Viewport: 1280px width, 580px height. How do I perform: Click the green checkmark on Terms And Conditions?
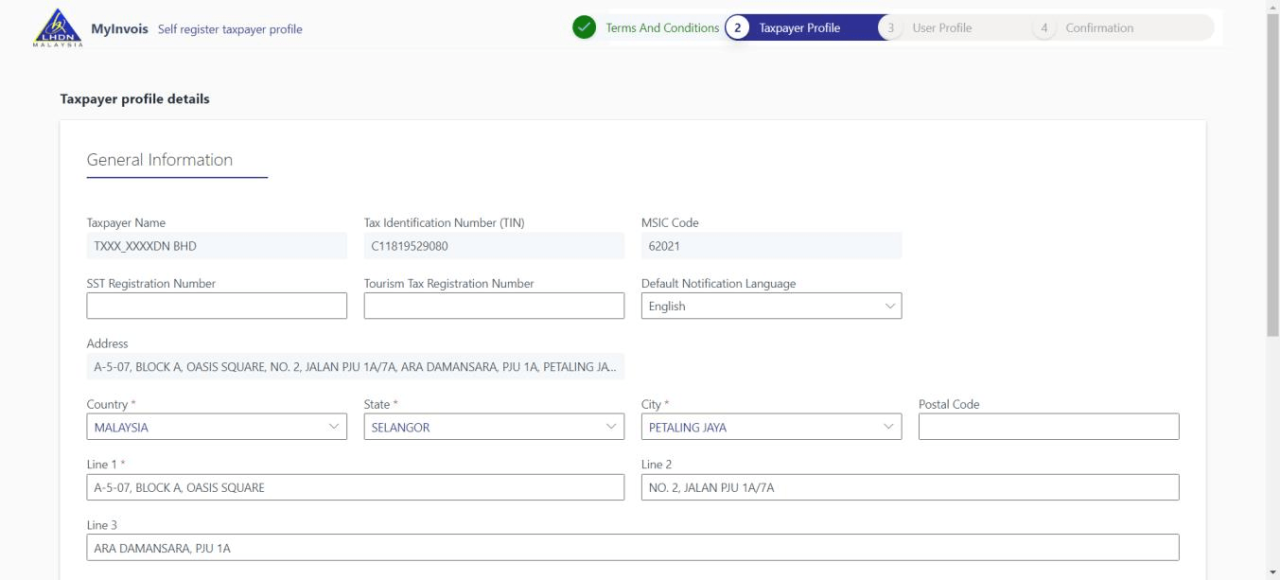[582, 27]
